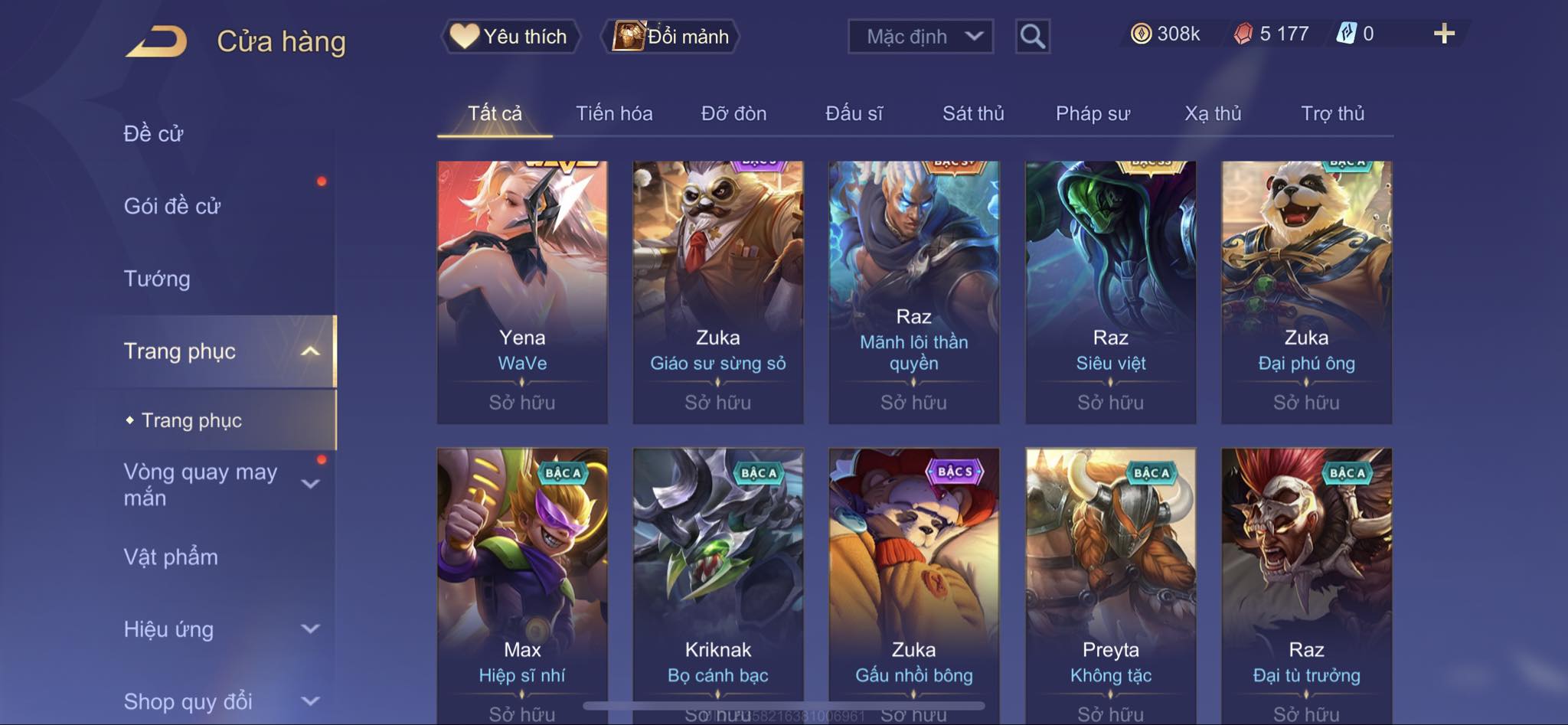Open the Yena WaVe skin card
The height and width of the screenshot is (725, 1568).
point(522,292)
